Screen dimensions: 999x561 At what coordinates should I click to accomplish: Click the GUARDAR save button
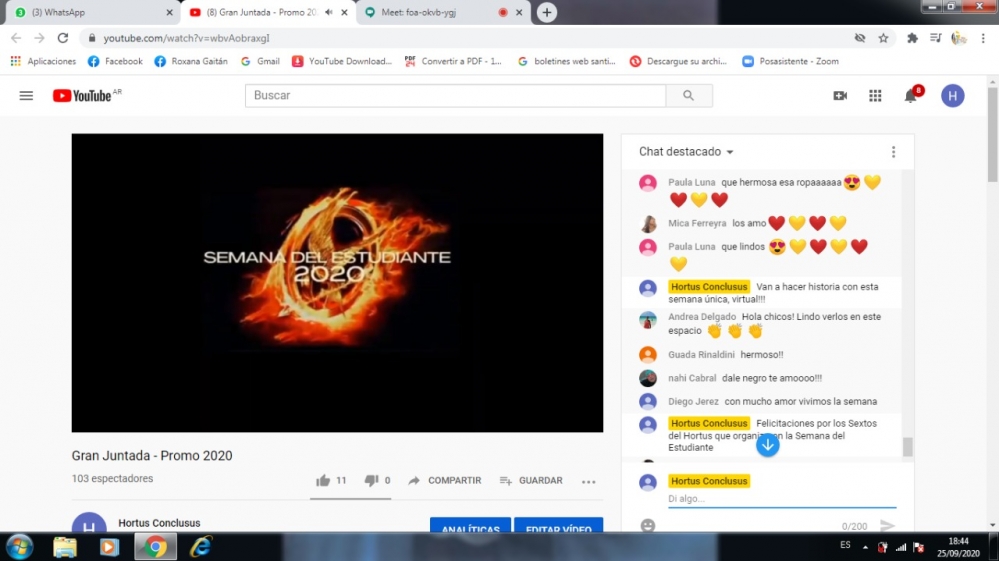[x=531, y=481]
